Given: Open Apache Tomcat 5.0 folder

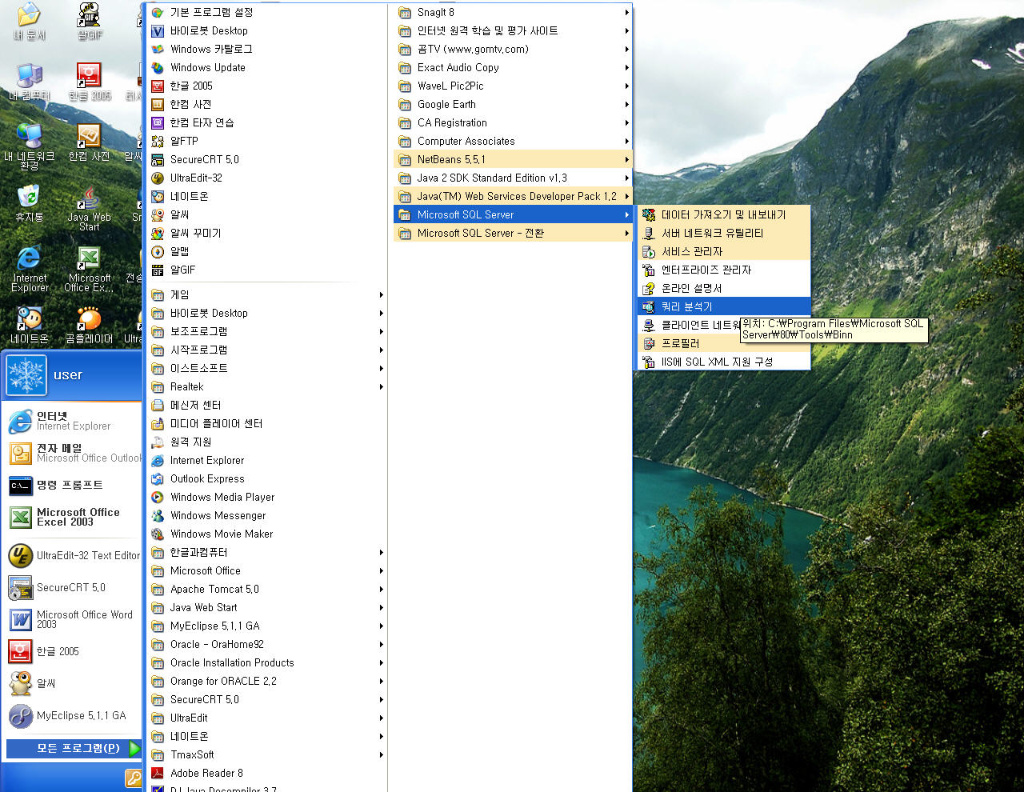Looking at the screenshot, I should tap(266, 589).
